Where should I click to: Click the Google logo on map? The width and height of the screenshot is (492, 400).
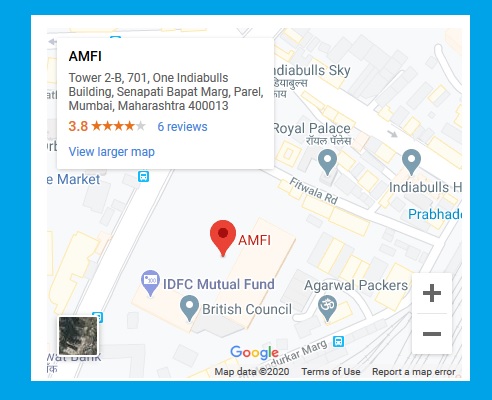pyautogui.click(x=254, y=353)
